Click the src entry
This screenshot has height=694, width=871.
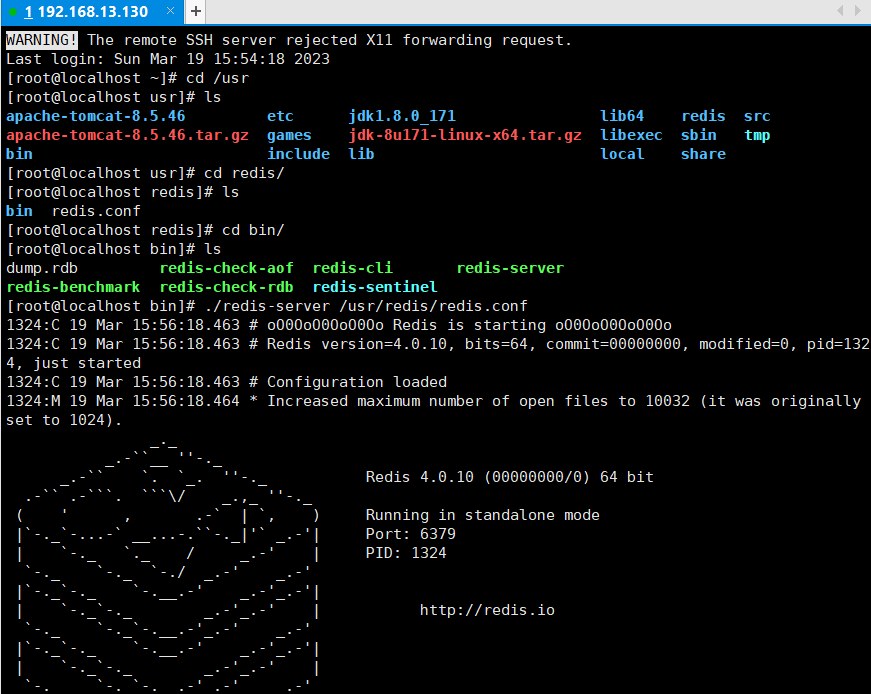point(757,116)
